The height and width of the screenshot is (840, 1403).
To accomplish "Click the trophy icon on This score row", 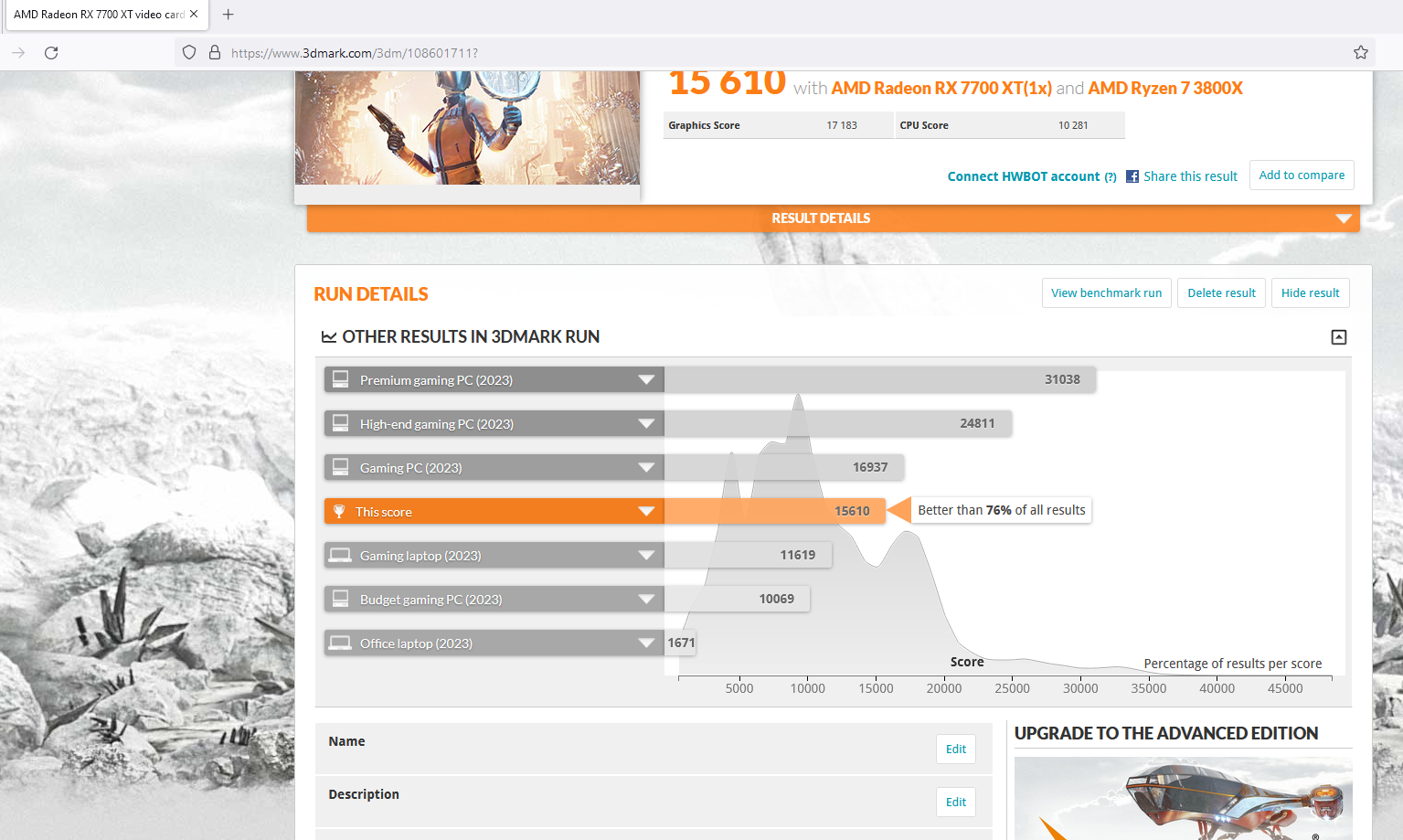I will tap(339, 511).
